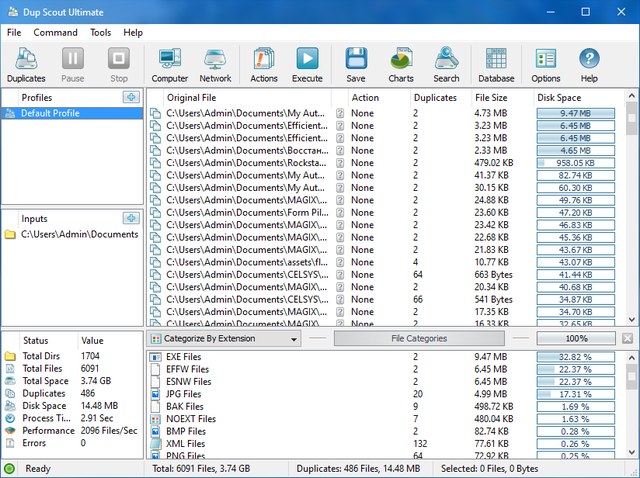This screenshot has width=640, height=478.
Task: Open the Categorize By Extension dropdown
Action: (x=224, y=339)
